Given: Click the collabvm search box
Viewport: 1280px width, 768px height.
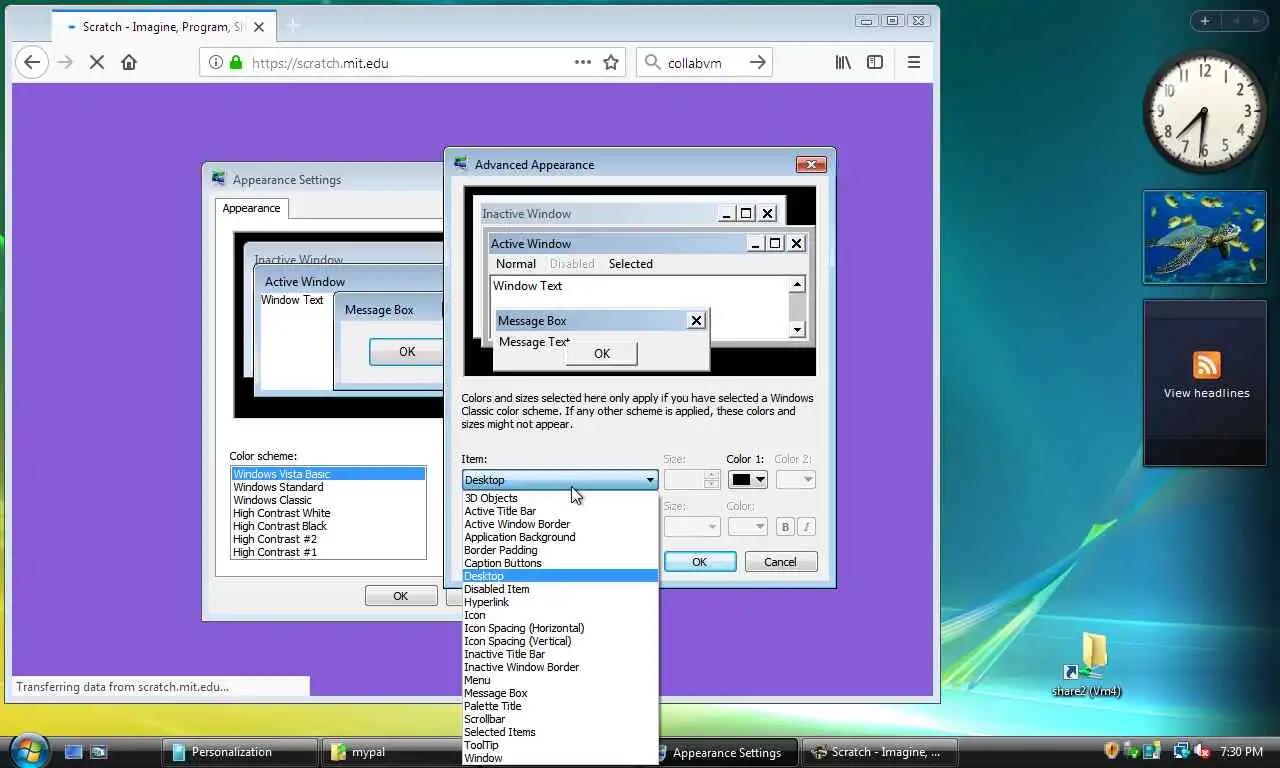Looking at the screenshot, I should tap(705, 62).
